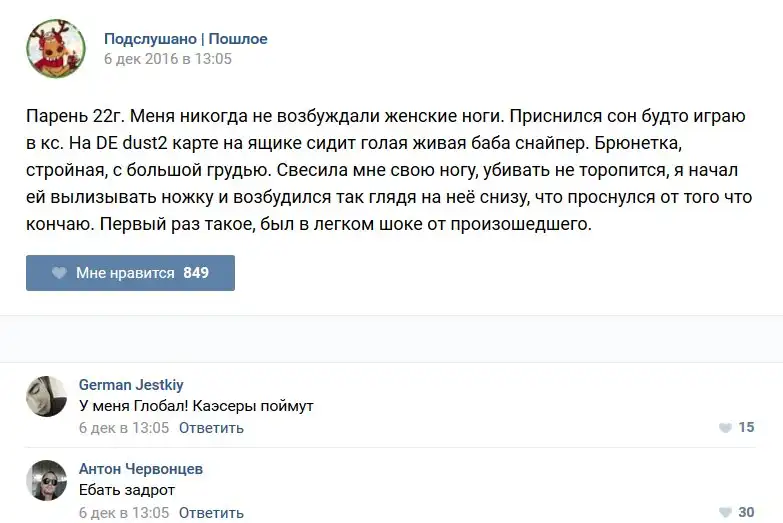This screenshot has width=783, height=523.
Task: Like Антон Червонцев's comment via heart icon
Action: coord(725,512)
